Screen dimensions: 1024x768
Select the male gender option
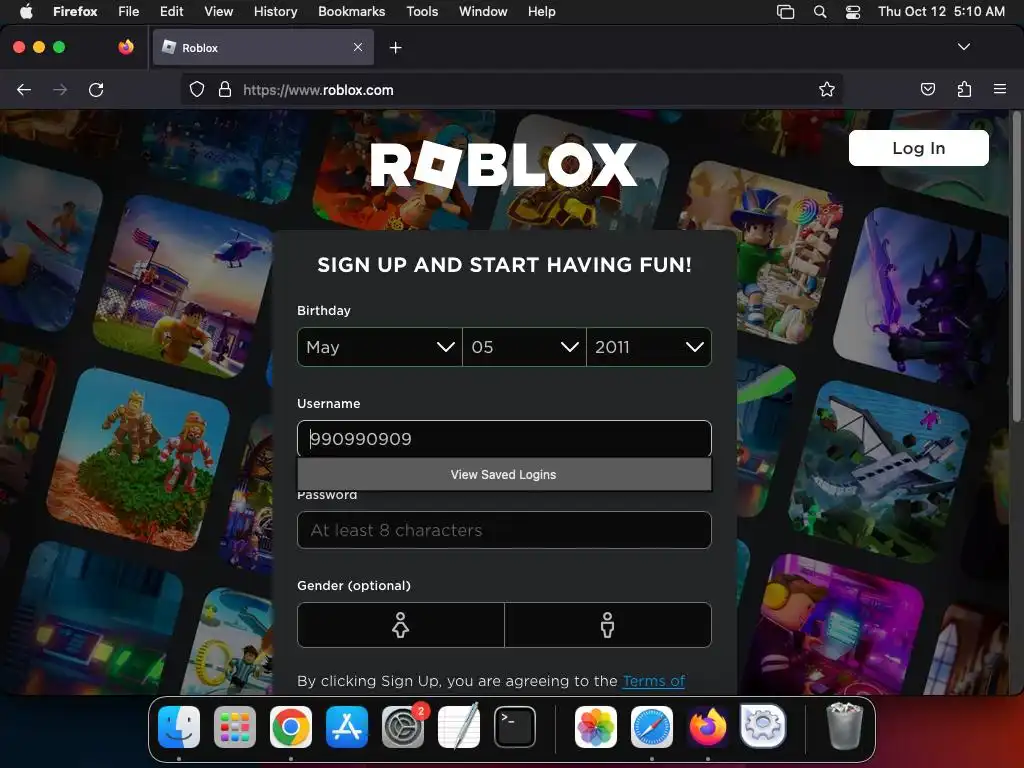[607, 625]
